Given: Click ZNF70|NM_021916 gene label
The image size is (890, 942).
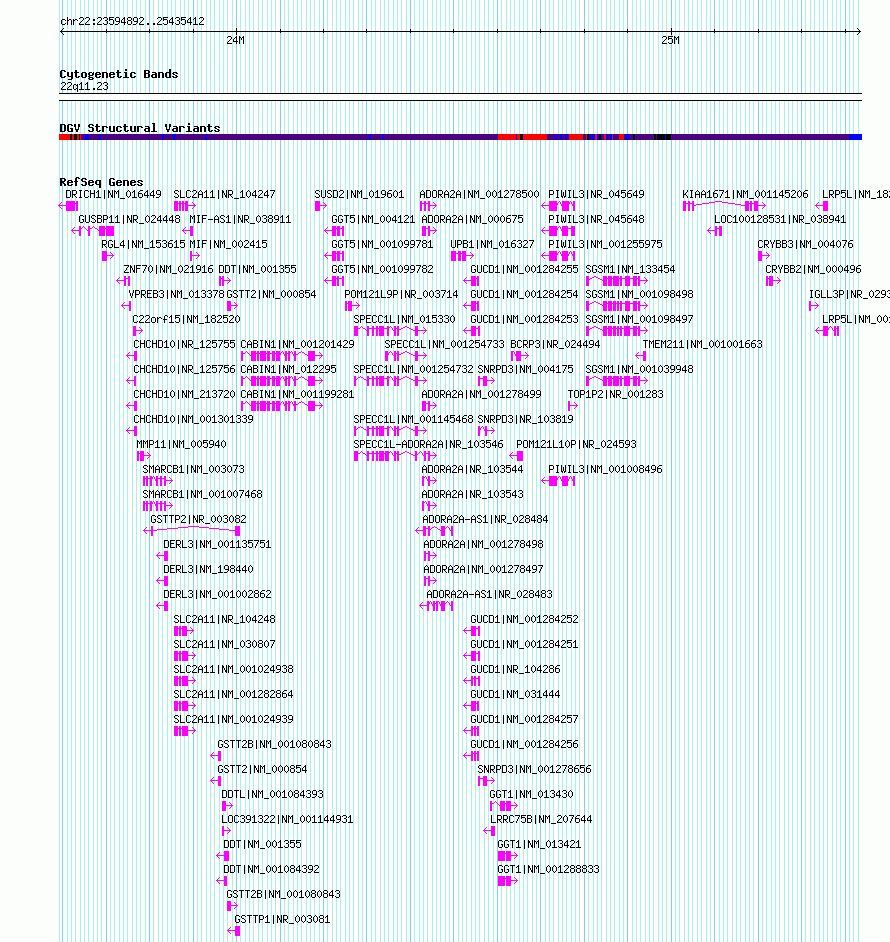Looking at the screenshot, I should (x=168, y=270).
